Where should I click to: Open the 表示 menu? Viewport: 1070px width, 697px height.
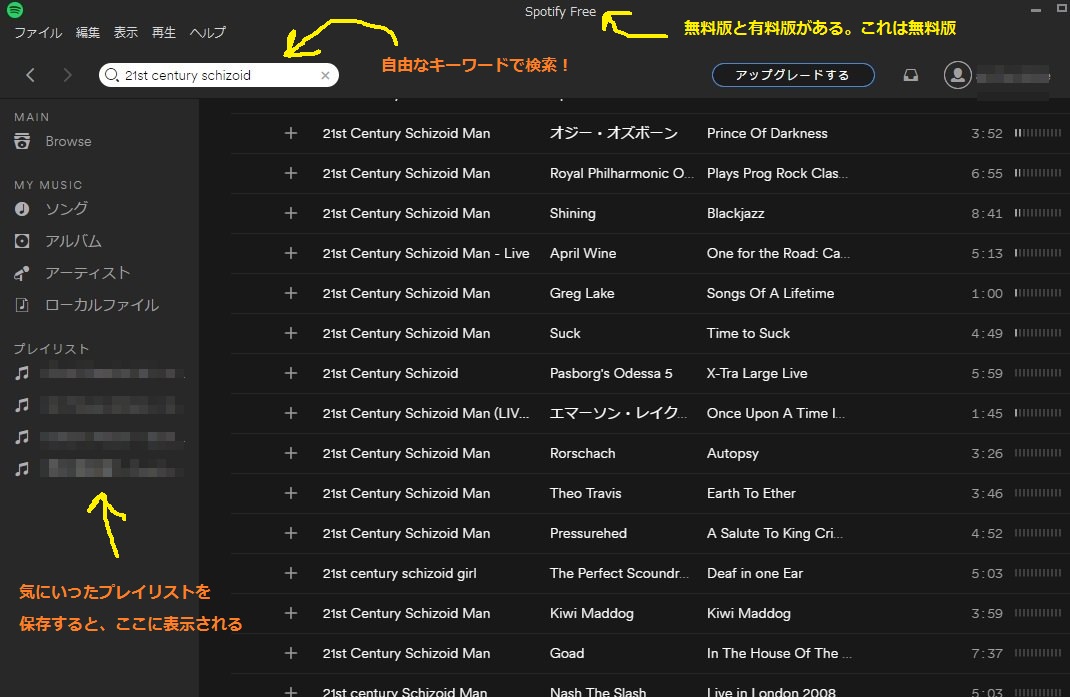(126, 32)
